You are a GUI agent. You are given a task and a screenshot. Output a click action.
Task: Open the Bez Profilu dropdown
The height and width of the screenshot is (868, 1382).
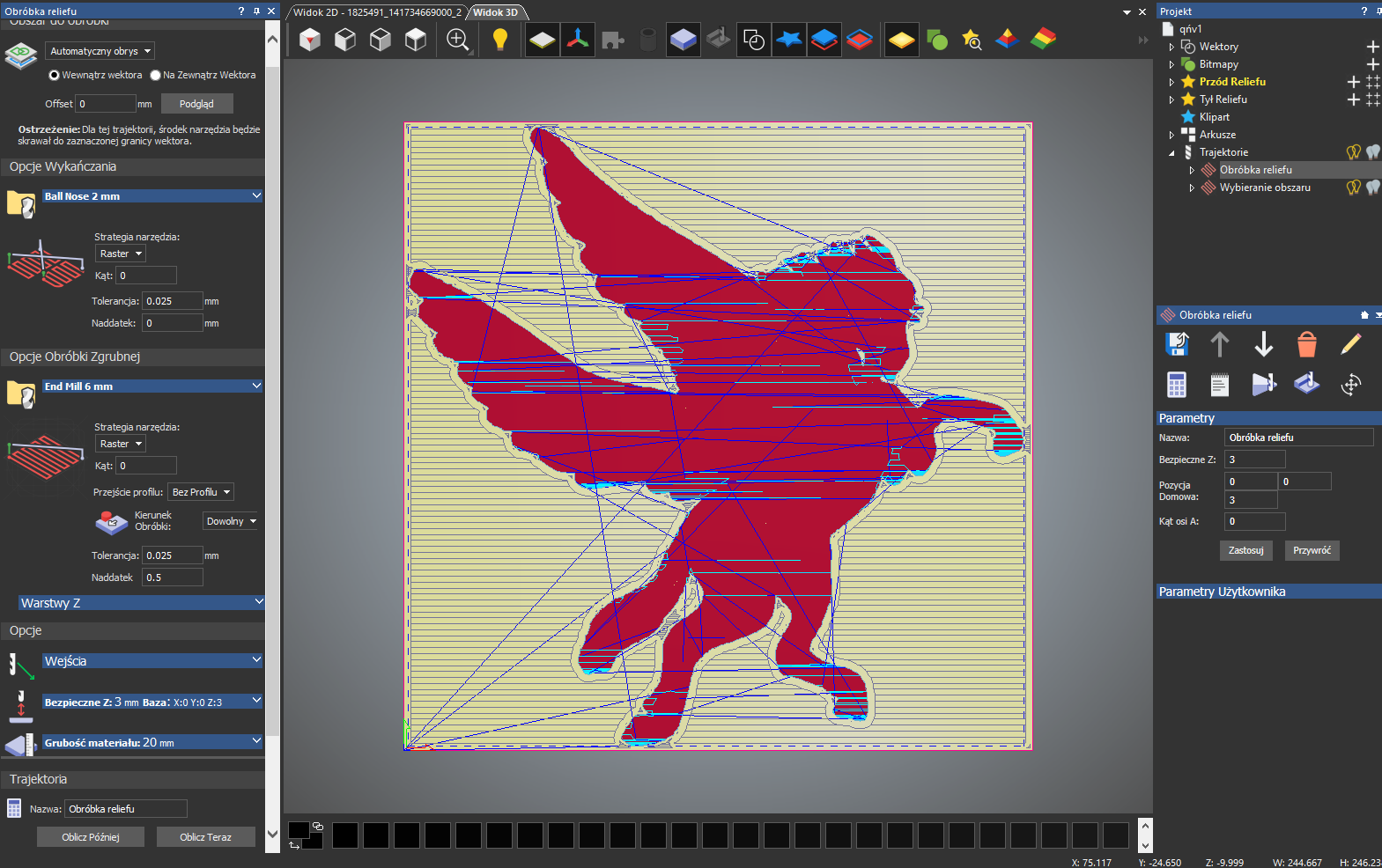tap(201, 492)
